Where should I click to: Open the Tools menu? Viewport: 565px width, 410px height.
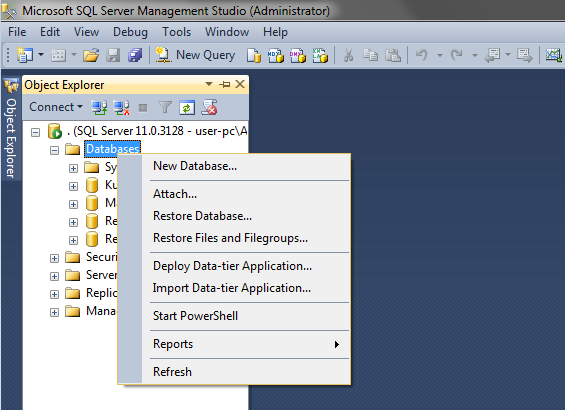click(176, 32)
